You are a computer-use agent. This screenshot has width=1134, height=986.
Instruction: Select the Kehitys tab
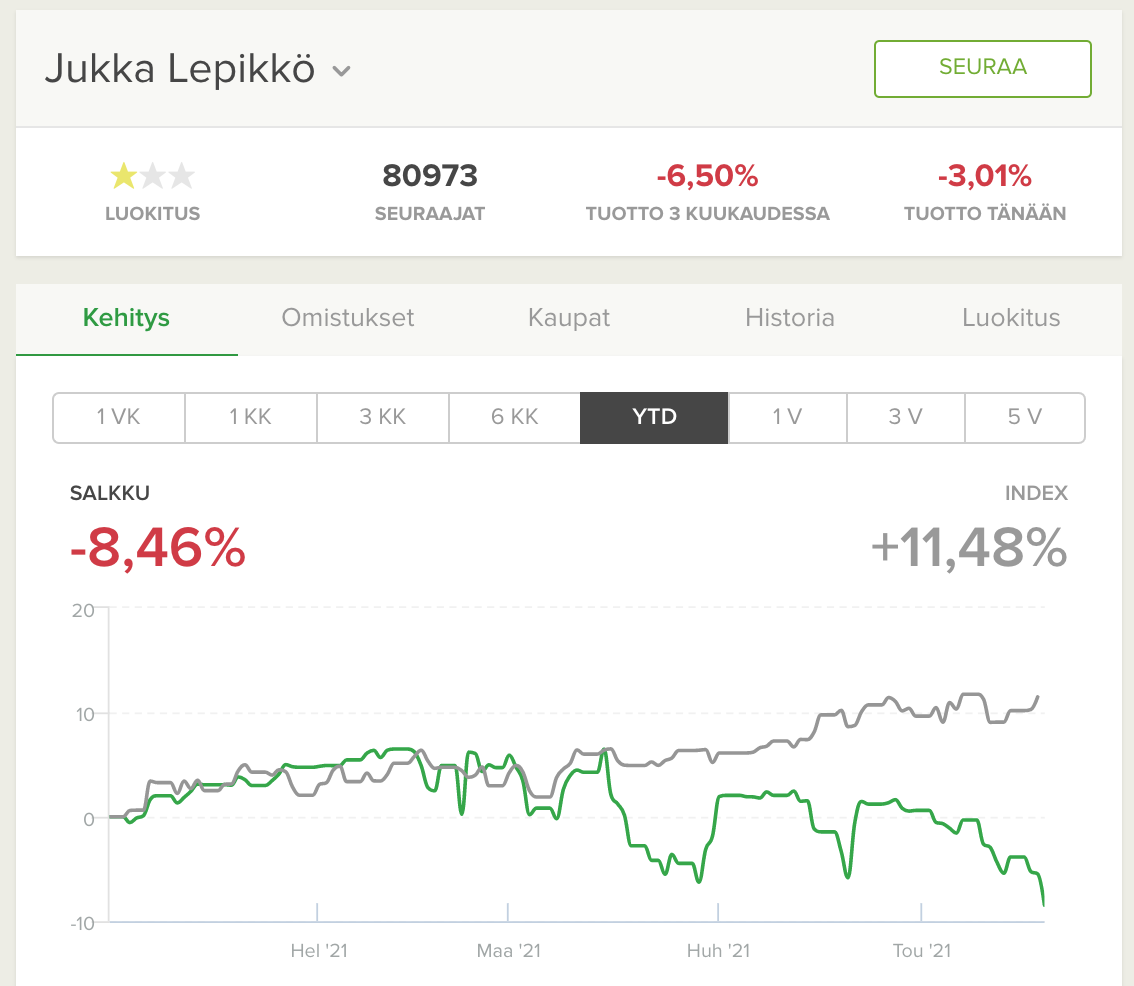pos(127,318)
